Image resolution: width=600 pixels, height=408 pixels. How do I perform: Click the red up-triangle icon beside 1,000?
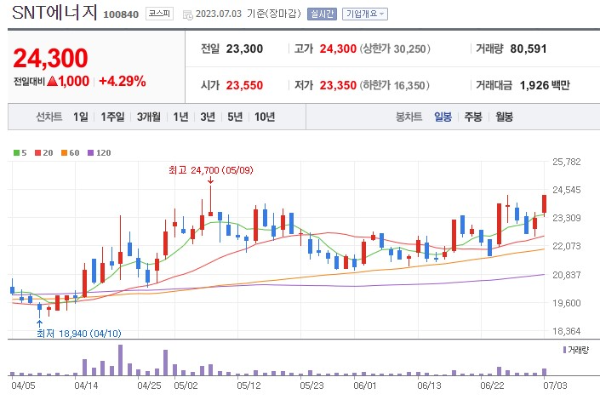[52, 81]
